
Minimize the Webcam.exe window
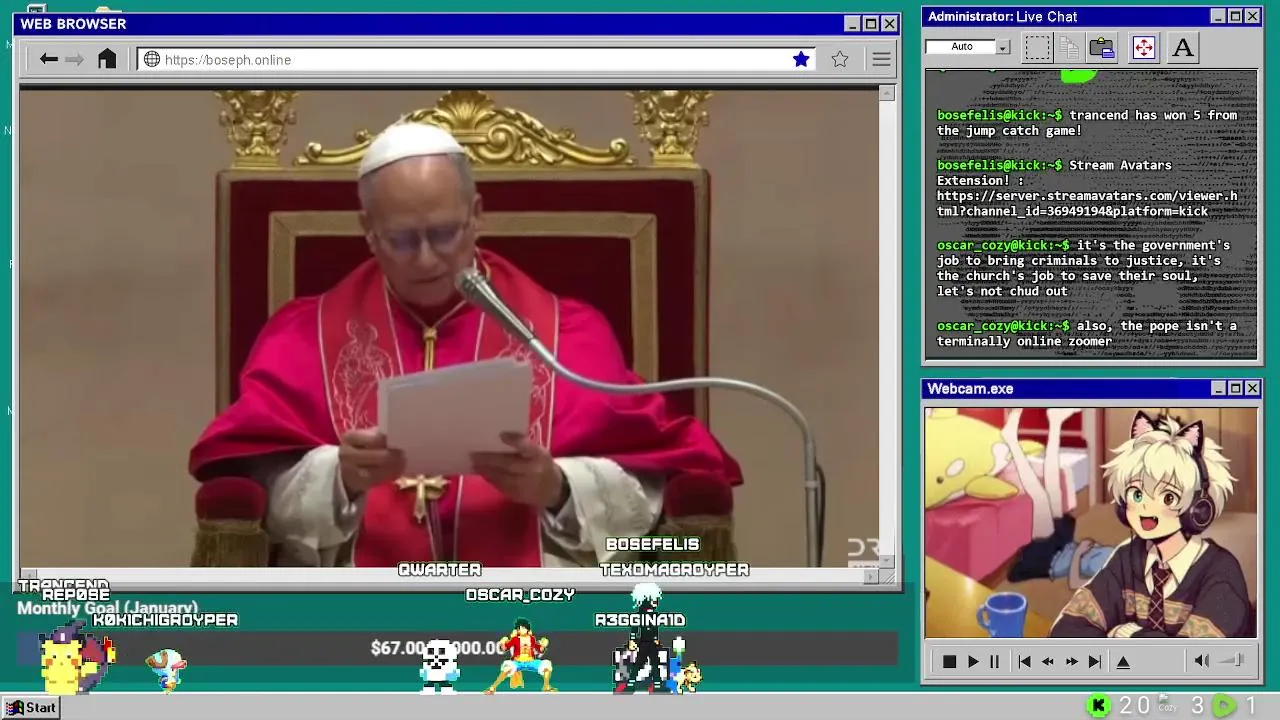(1218, 388)
